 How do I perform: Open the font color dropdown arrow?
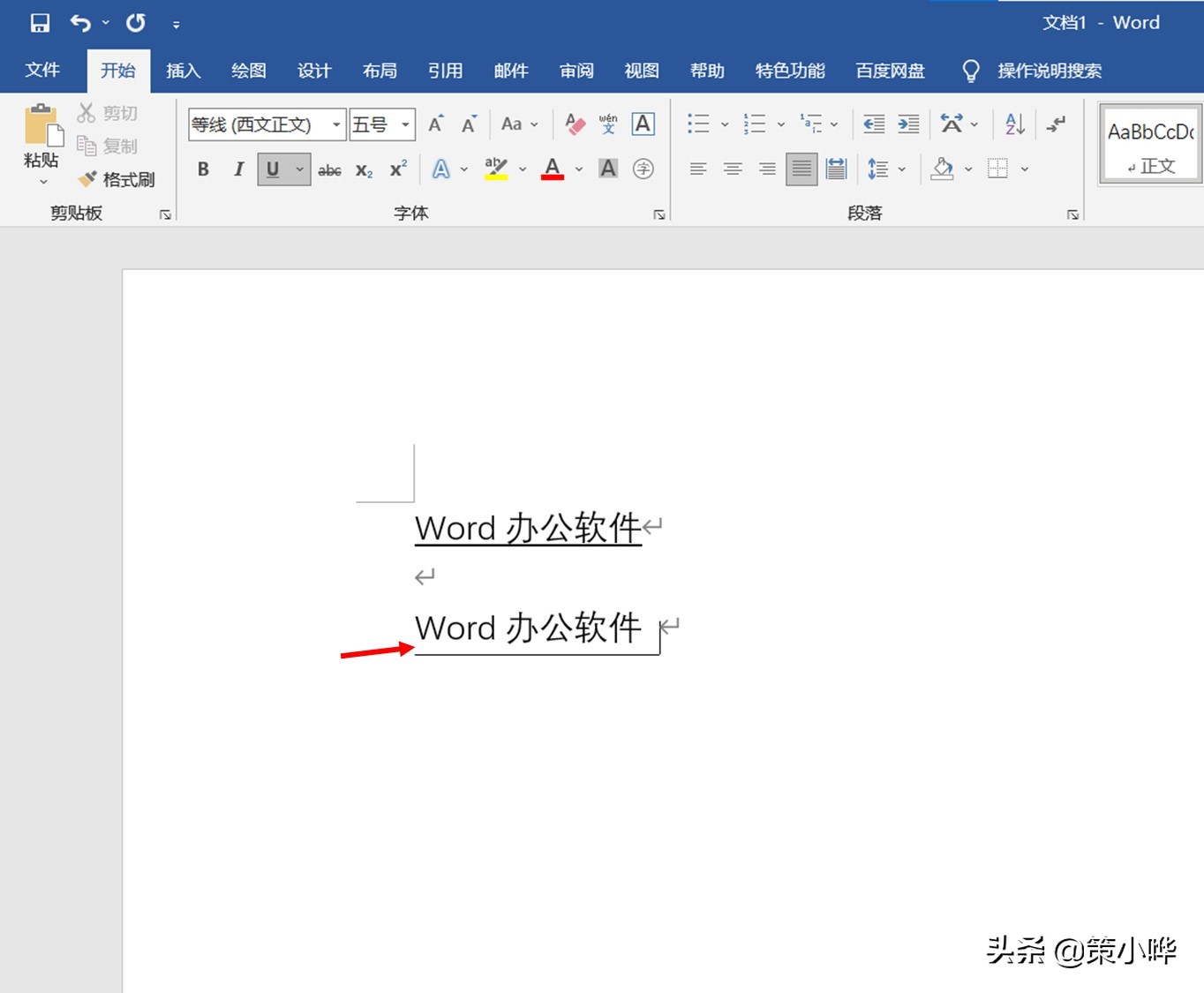click(x=579, y=169)
